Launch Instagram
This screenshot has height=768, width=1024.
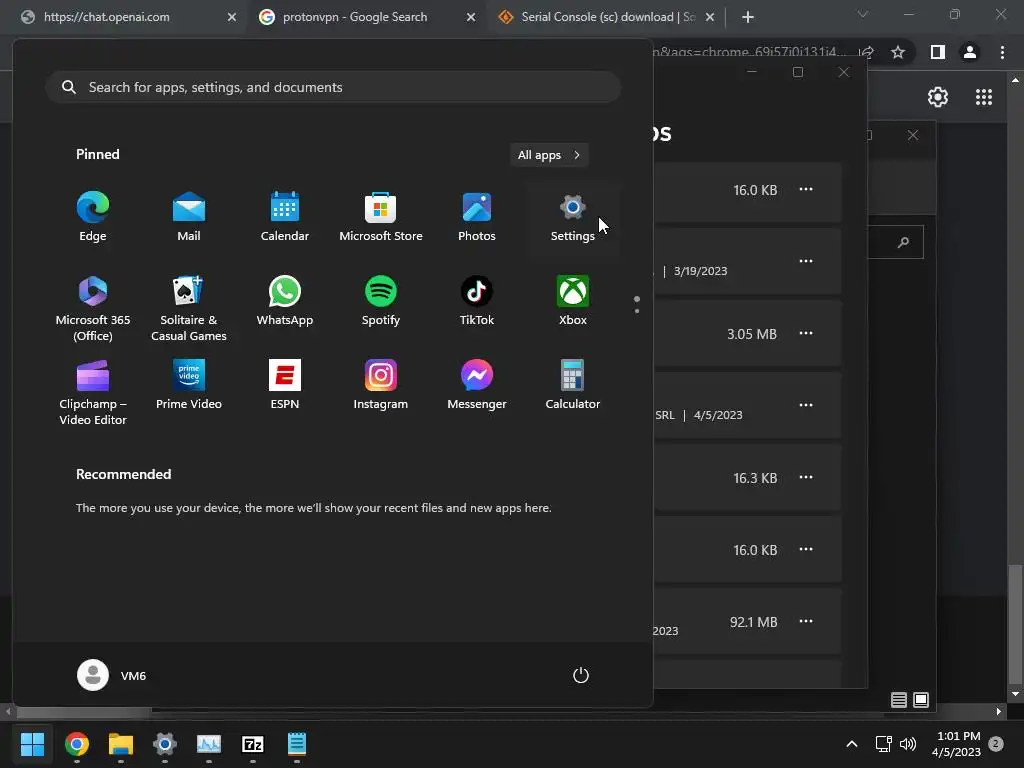coord(381,385)
